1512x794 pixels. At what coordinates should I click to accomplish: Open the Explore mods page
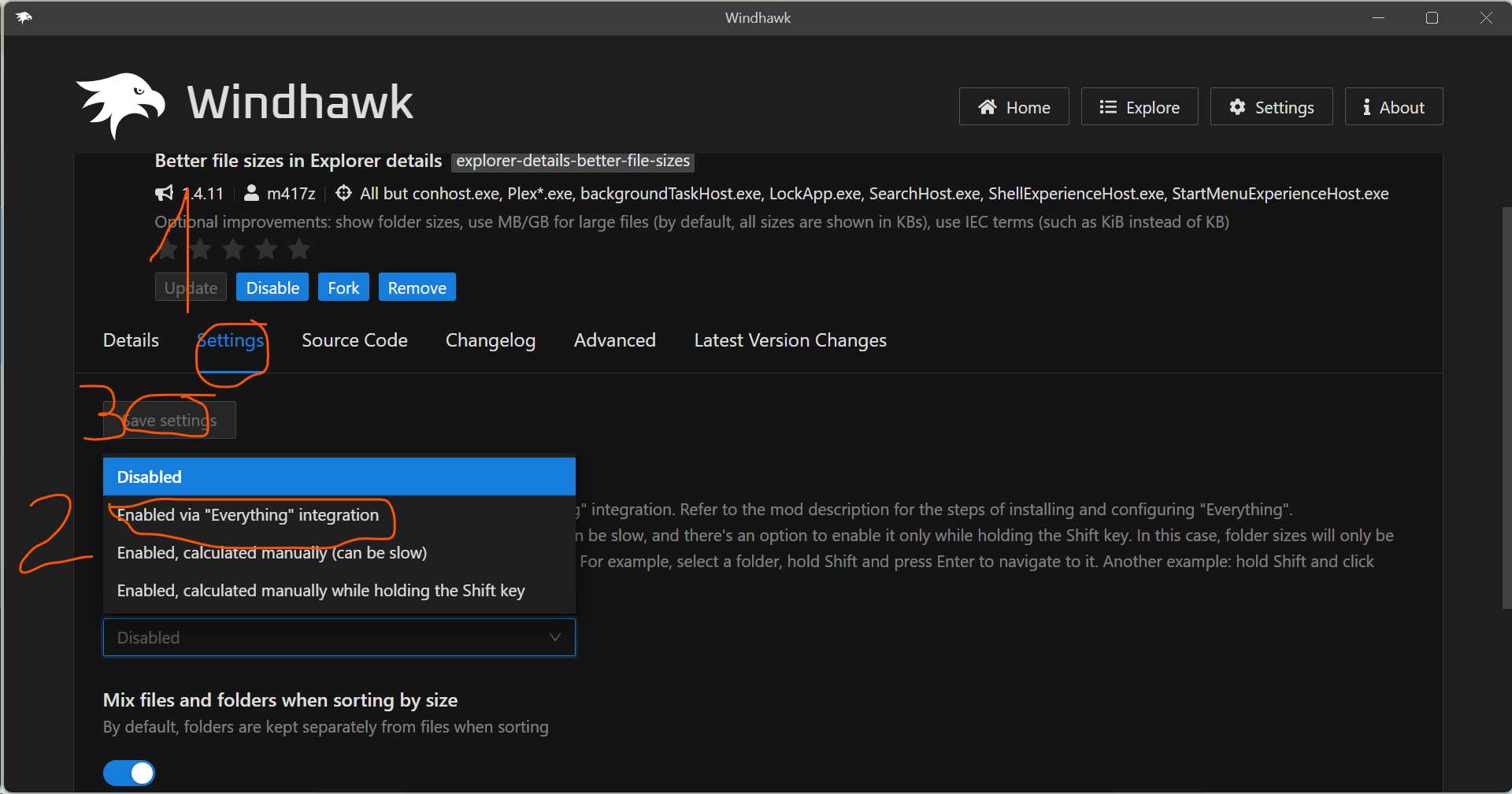(x=1140, y=106)
